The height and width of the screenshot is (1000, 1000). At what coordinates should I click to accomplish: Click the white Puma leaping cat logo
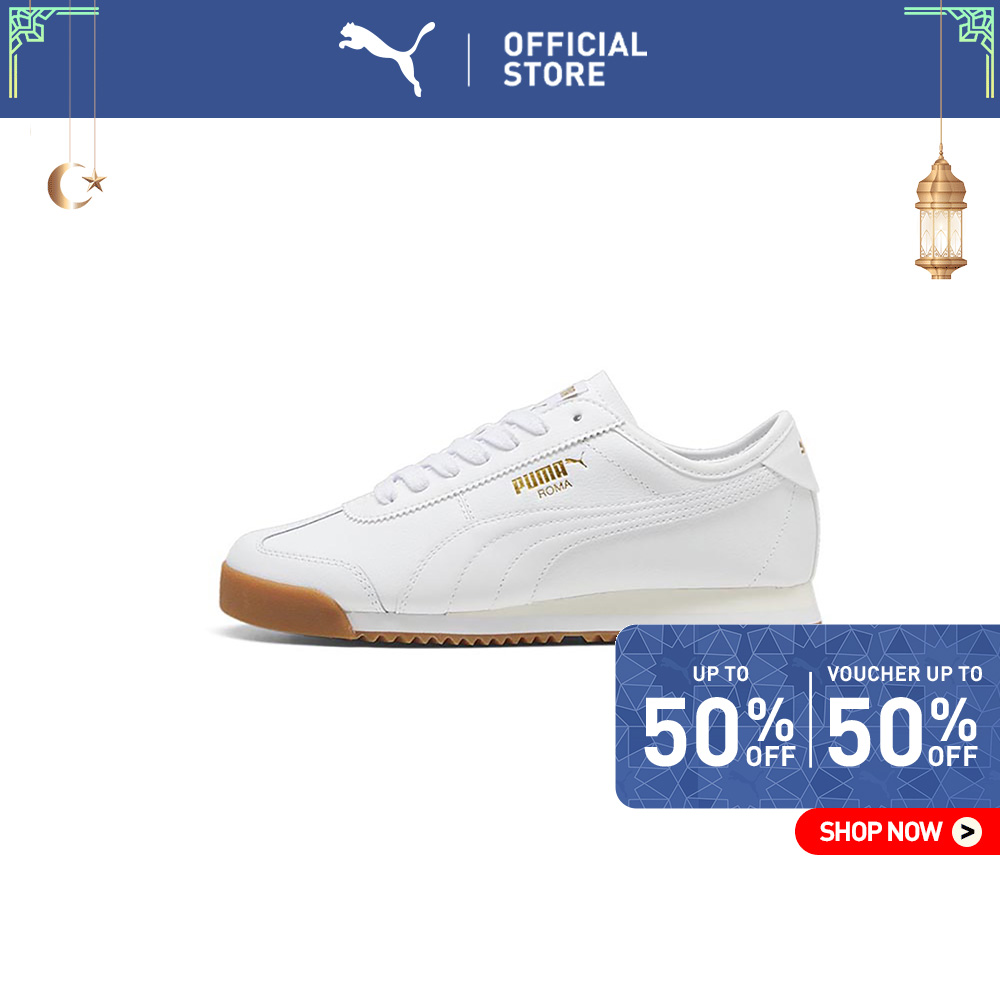(387, 59)
